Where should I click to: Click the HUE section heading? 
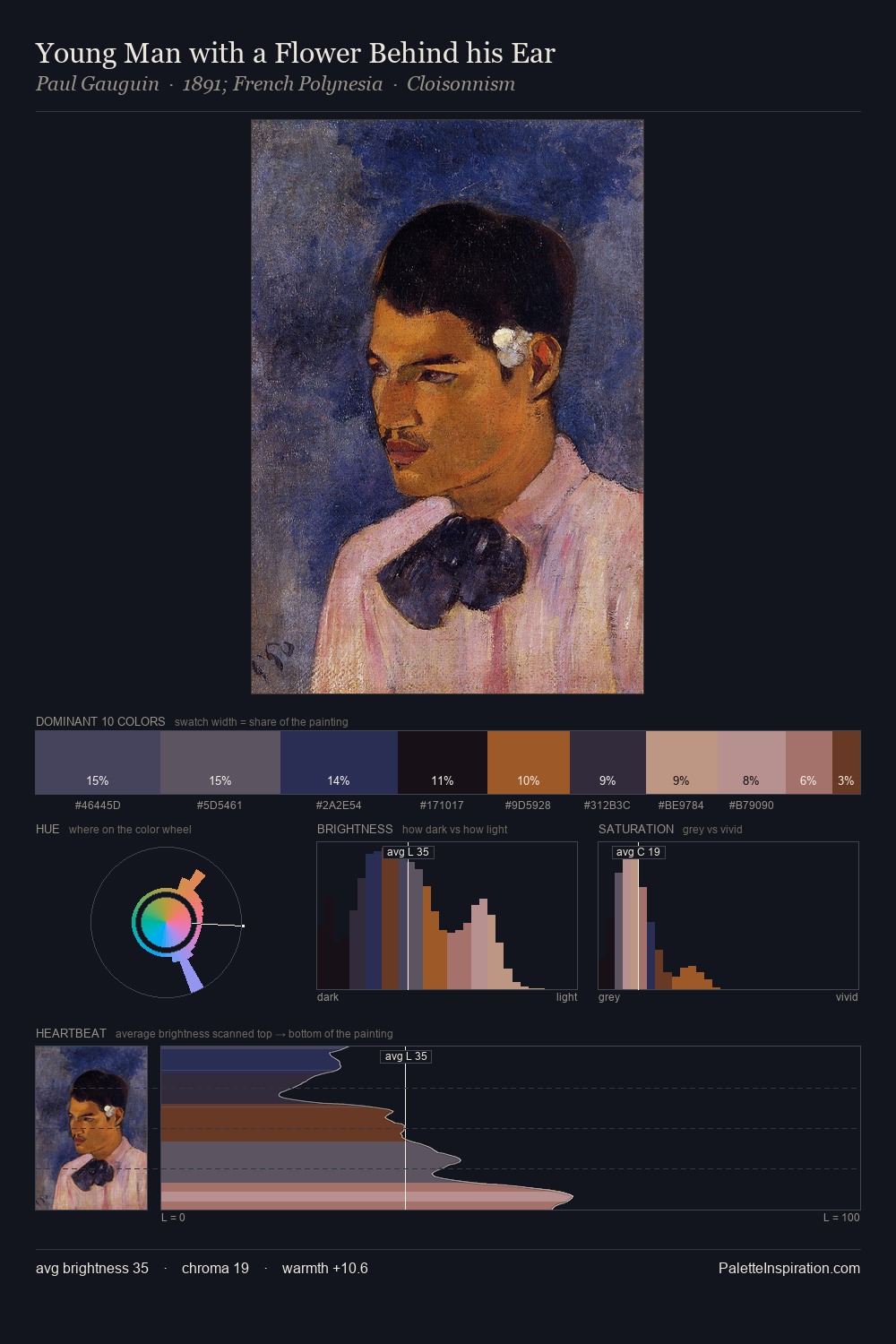pyautogui.click(x=47, y=829)
